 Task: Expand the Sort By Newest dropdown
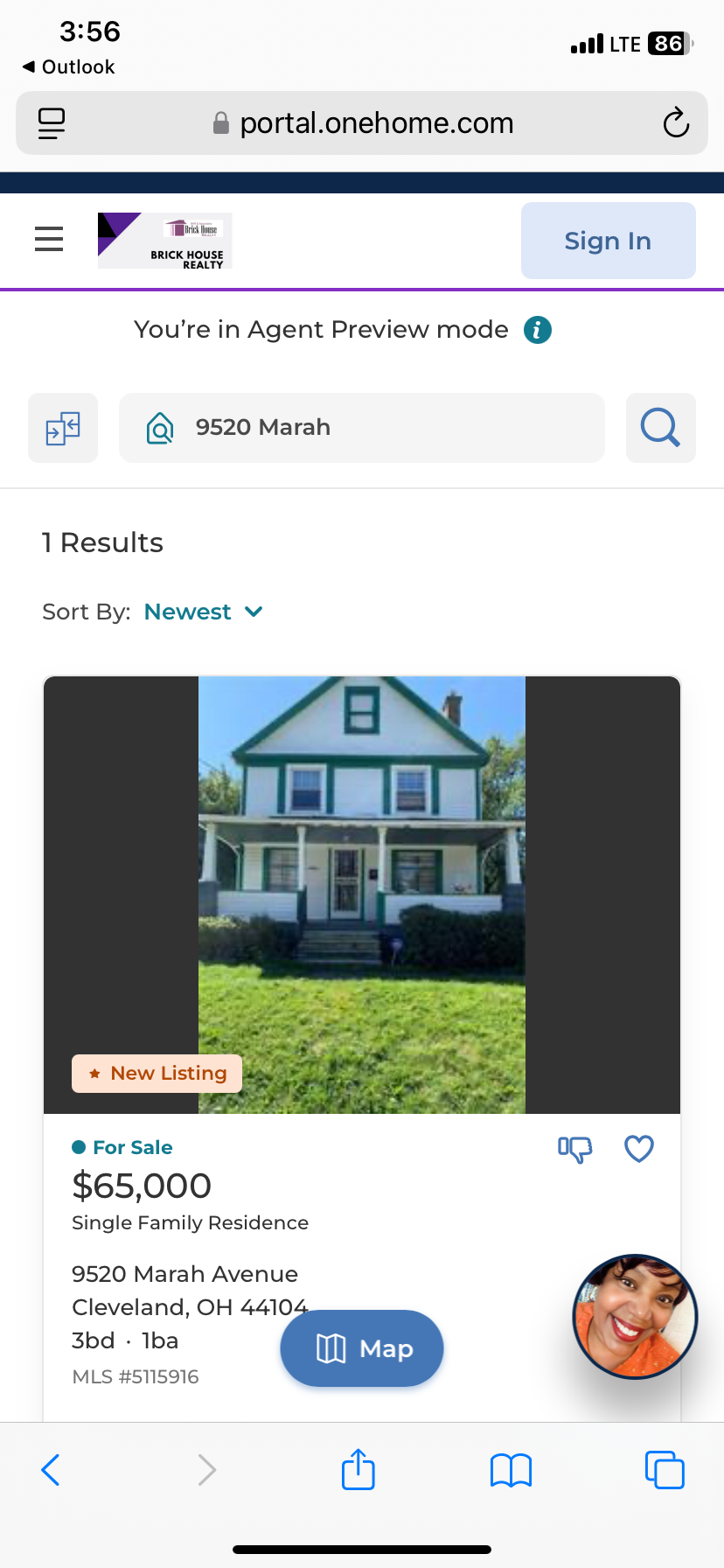click(203, 612)
